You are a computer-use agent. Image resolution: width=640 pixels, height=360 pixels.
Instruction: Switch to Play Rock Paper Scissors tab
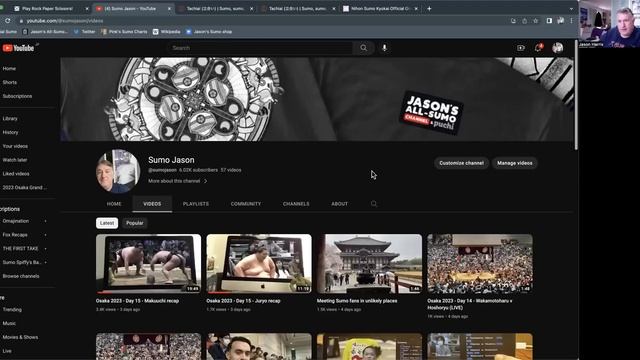[47, 9]
